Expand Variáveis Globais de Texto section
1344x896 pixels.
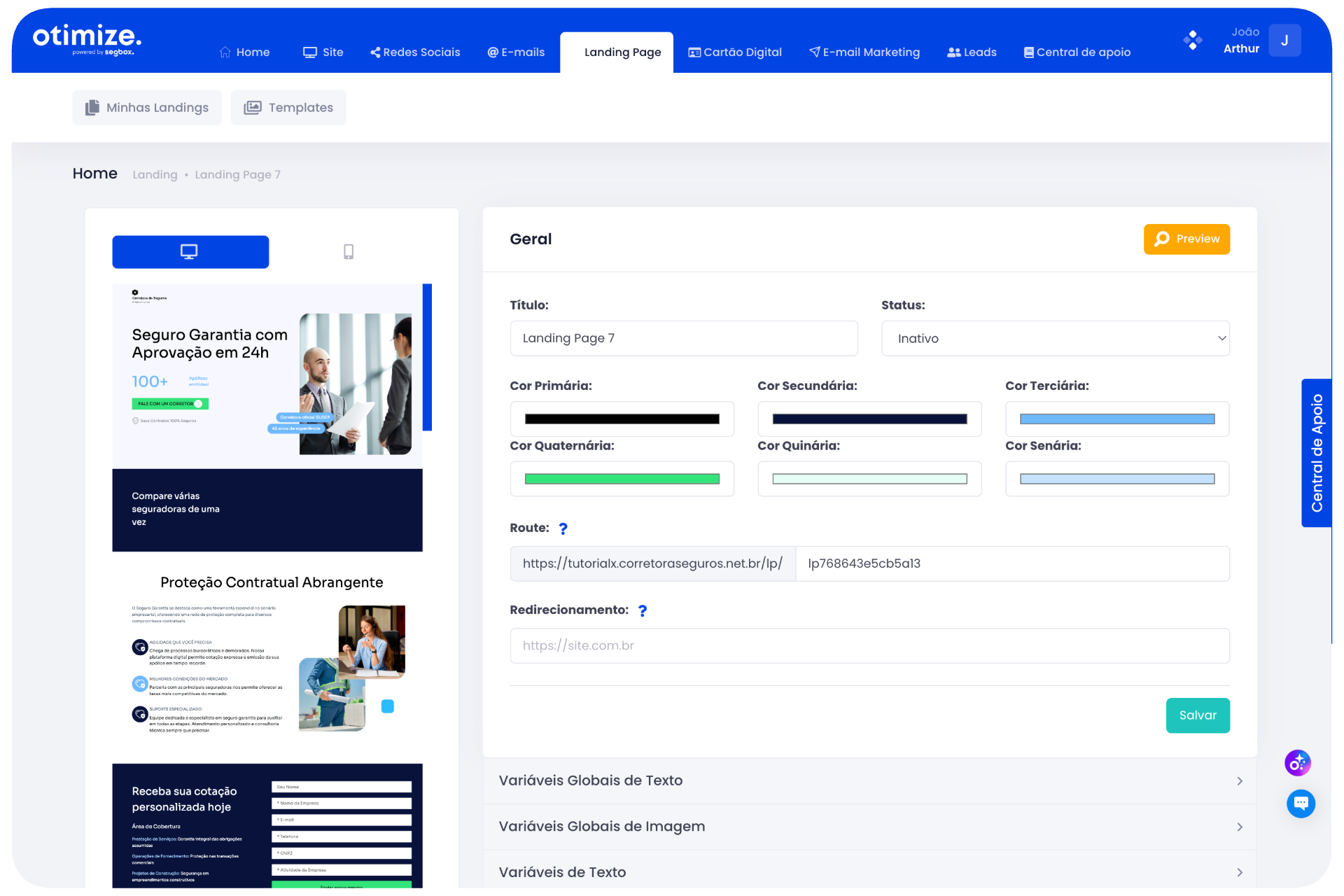click(869, 780)
